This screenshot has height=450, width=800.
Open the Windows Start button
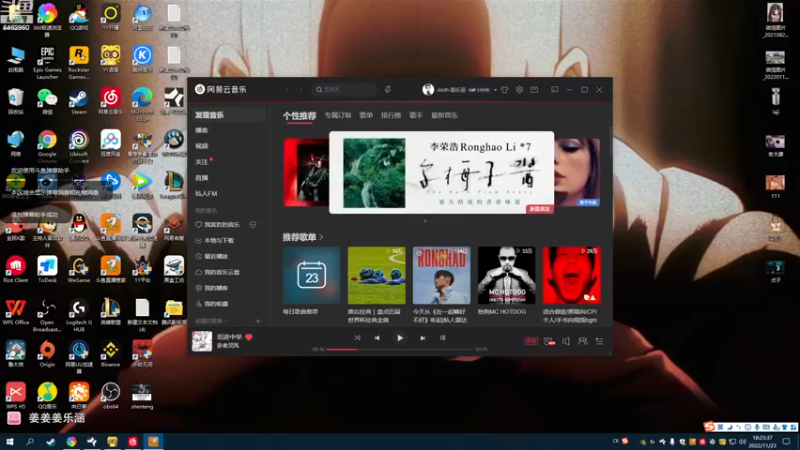[x=9, y=442]
